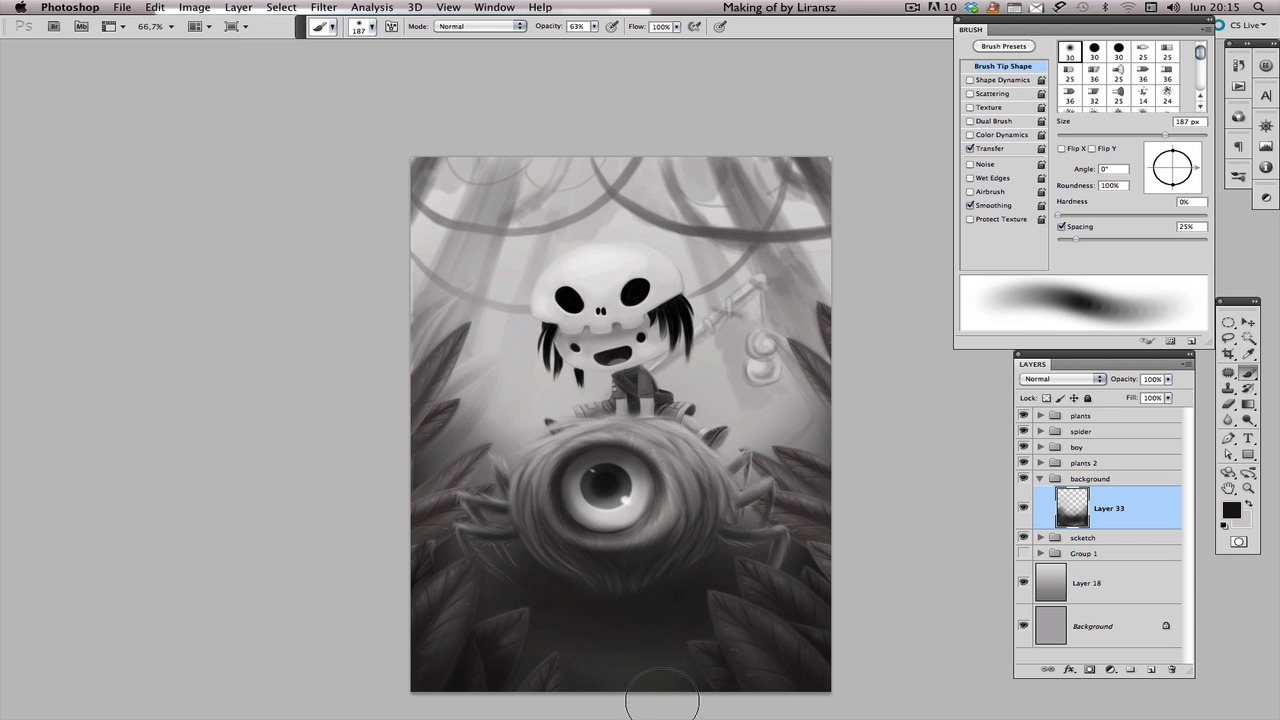Open the Window menu
This screenshot has height=720, width=1280.
click(x=494, y=7)
